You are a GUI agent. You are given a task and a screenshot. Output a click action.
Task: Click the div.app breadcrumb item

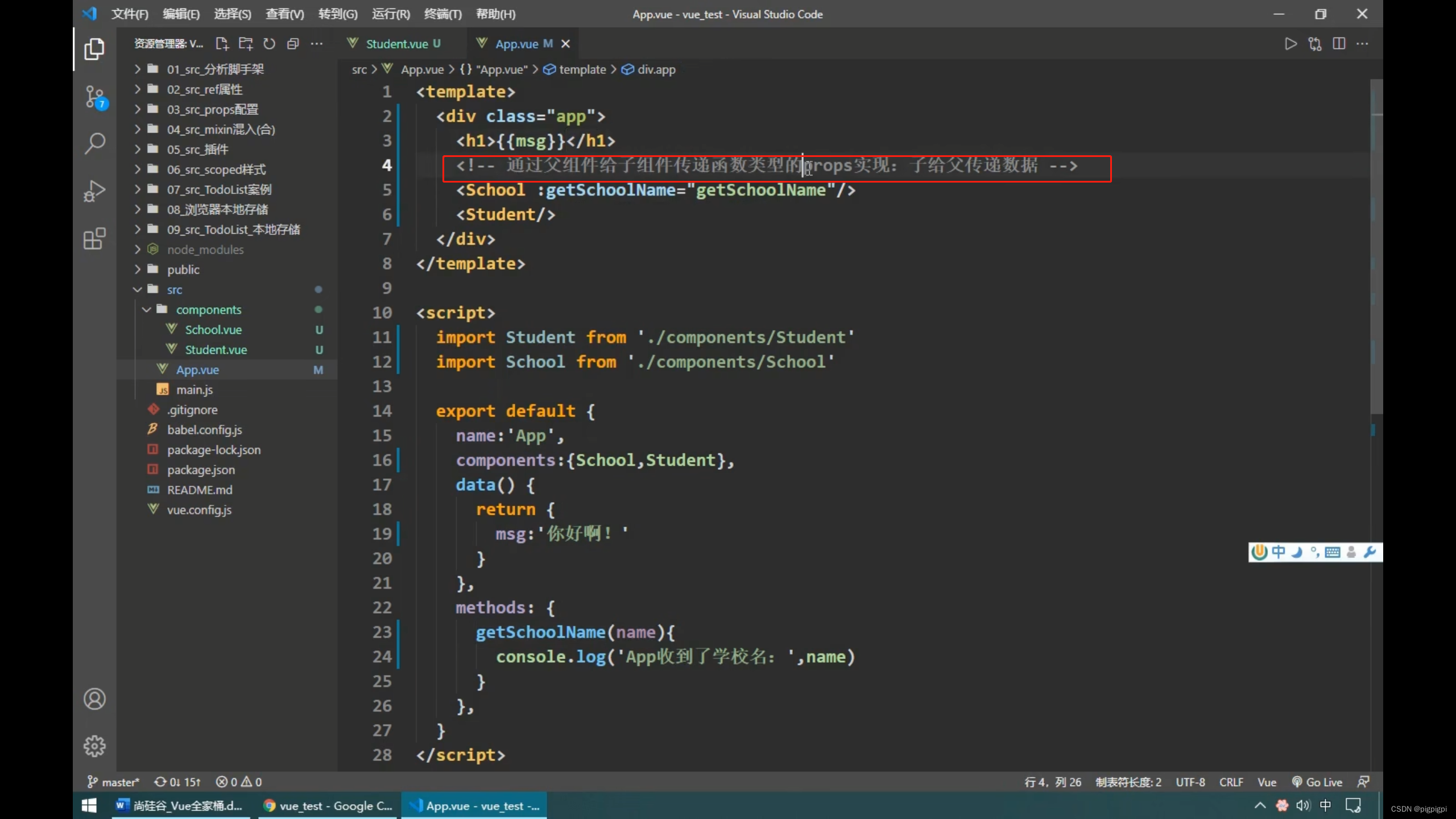tap(648, 69)
